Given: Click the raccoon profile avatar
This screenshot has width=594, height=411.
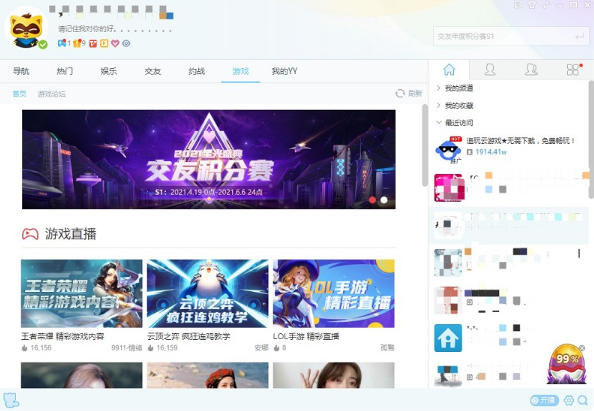Looking at the screenshot, I should [x=26, y=30].
